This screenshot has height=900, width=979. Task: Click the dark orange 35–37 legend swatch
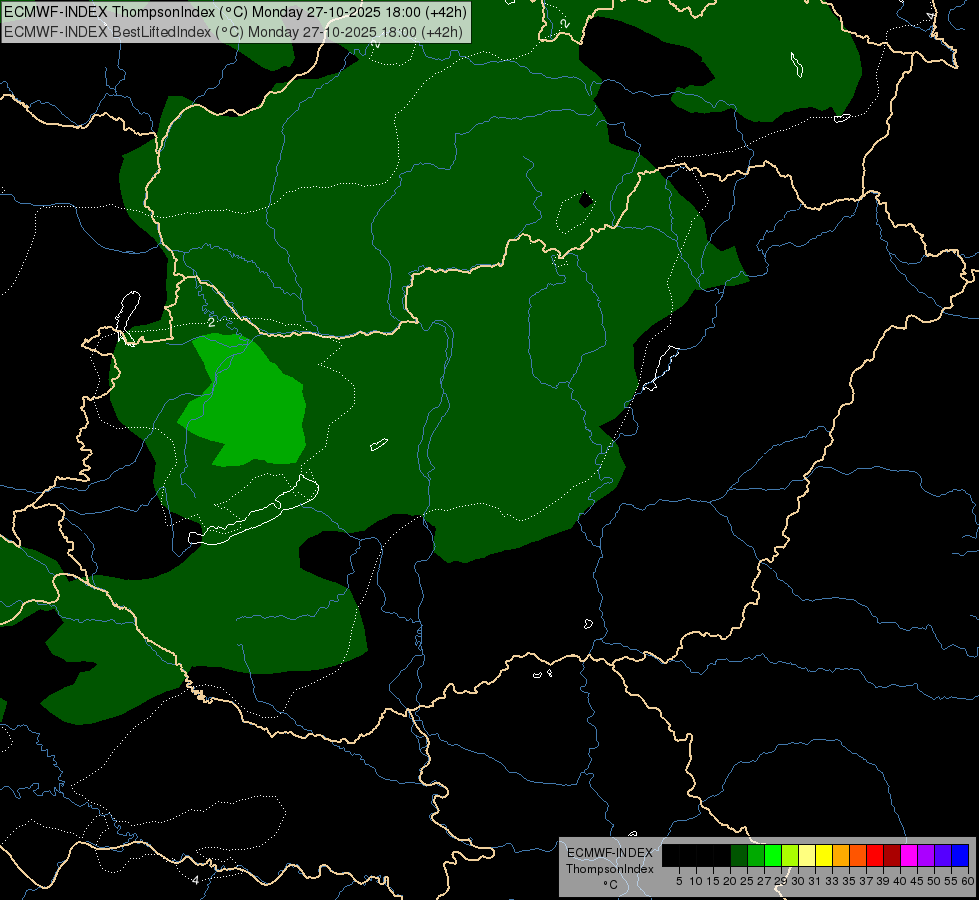pyautogui.click(x=858, y=855)
